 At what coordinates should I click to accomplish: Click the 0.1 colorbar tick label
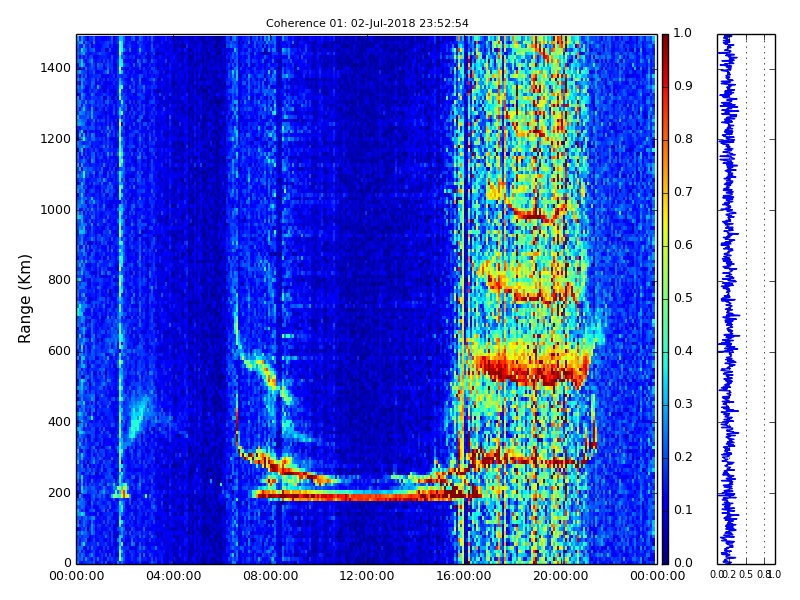[683, 510]
